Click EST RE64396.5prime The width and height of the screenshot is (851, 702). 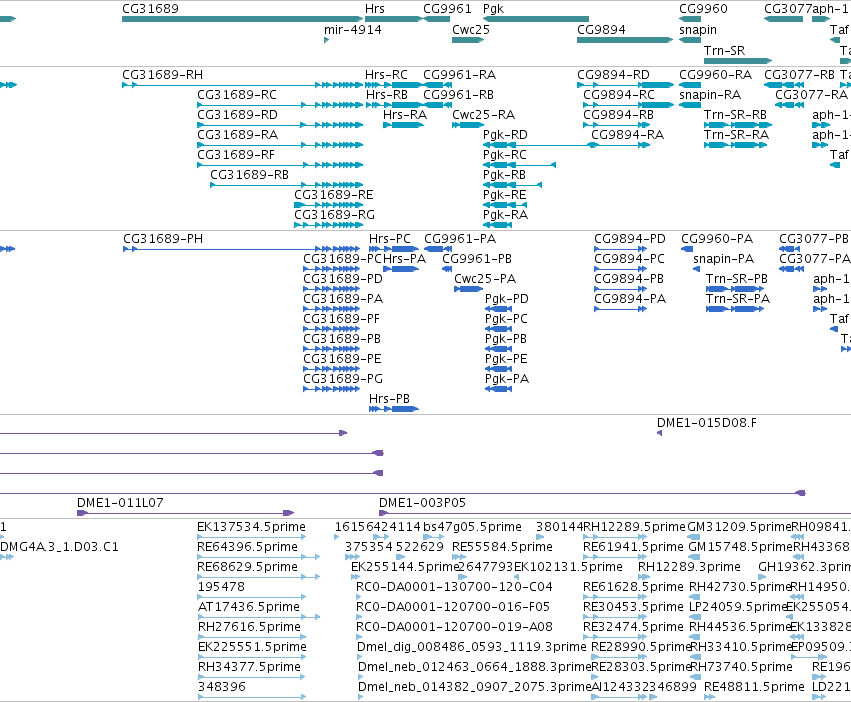tap(258, 557)
